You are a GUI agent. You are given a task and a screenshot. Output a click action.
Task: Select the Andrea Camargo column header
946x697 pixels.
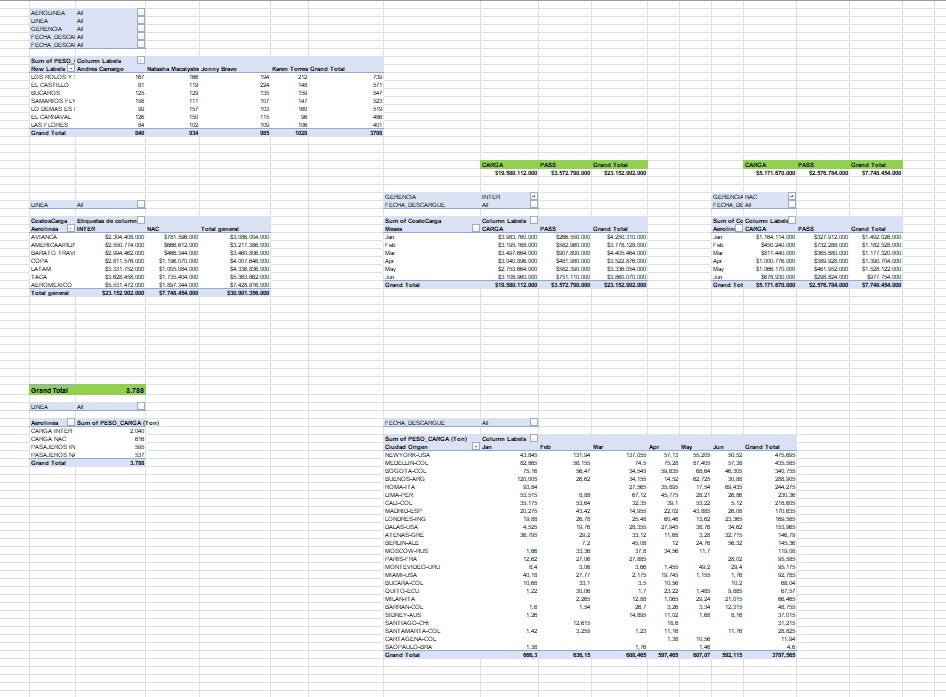tap(100, 69)
